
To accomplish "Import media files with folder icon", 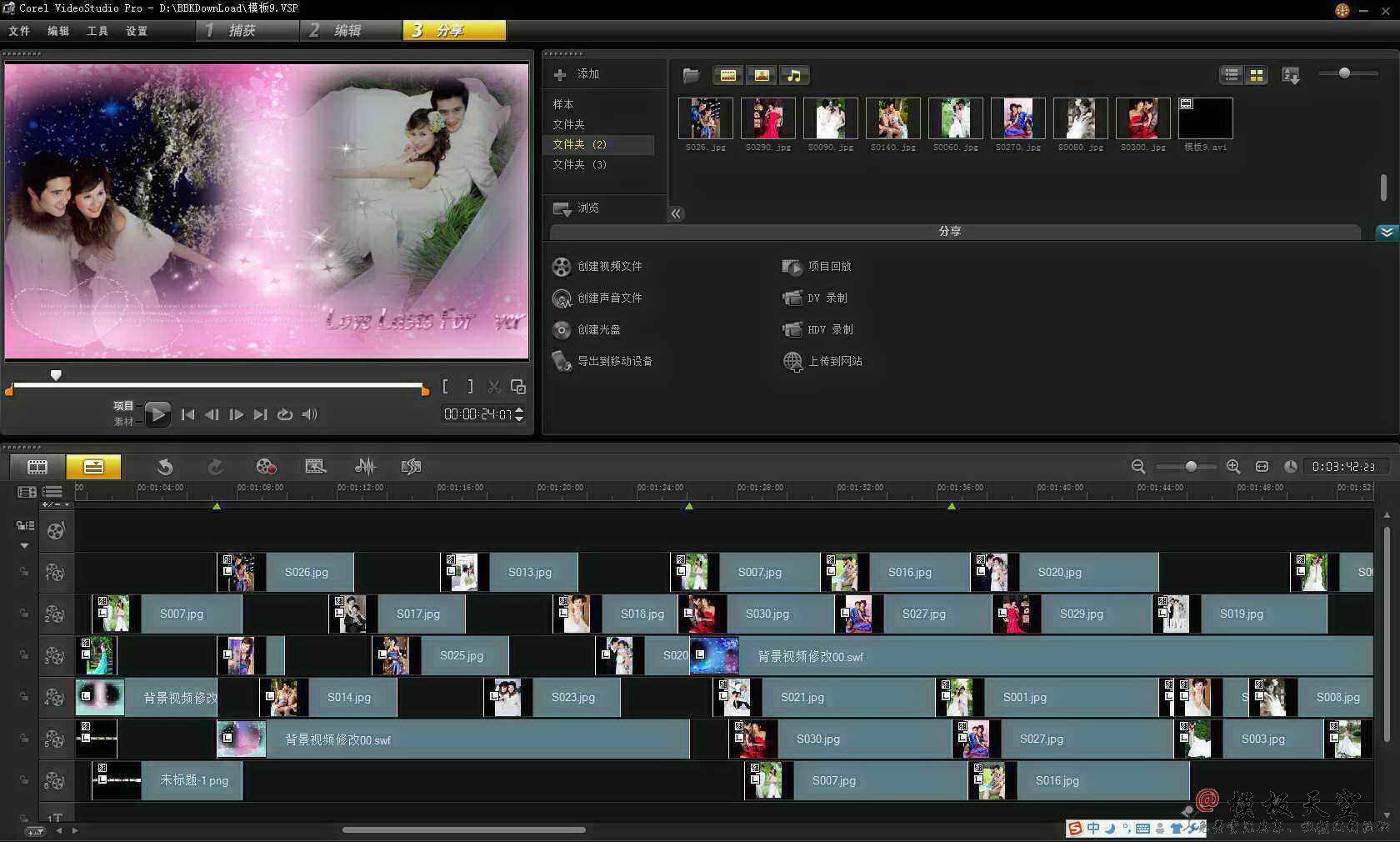I will pos(691,76).
